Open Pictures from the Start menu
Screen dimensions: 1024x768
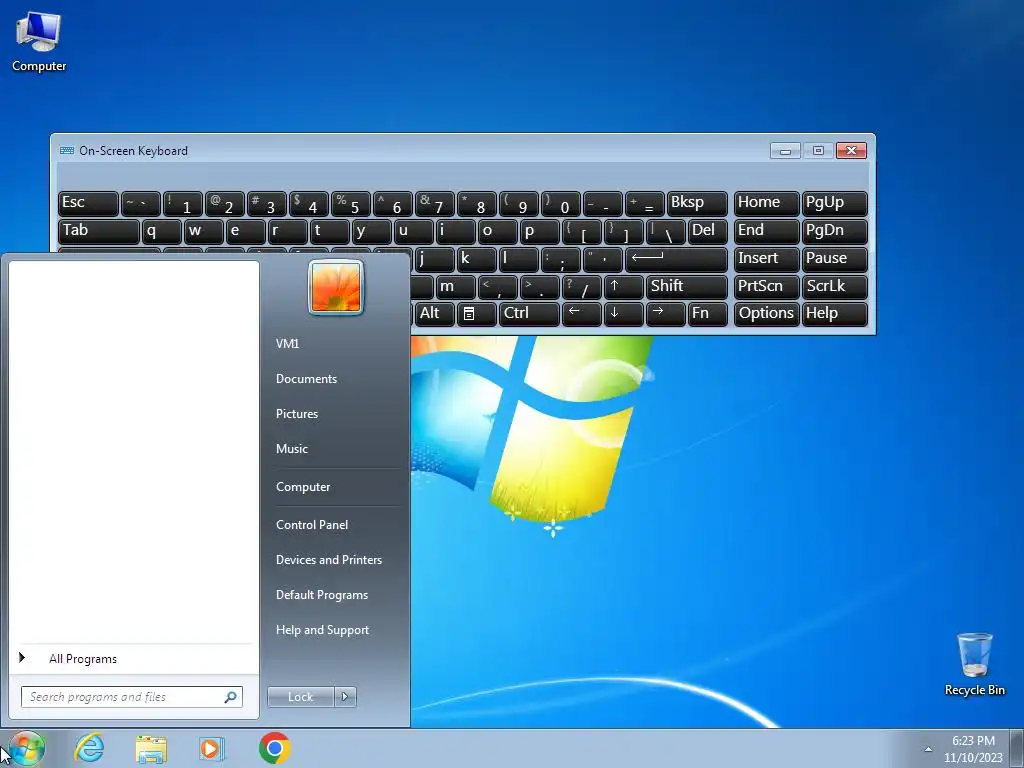pyautogui.click(x=297, y=414)
